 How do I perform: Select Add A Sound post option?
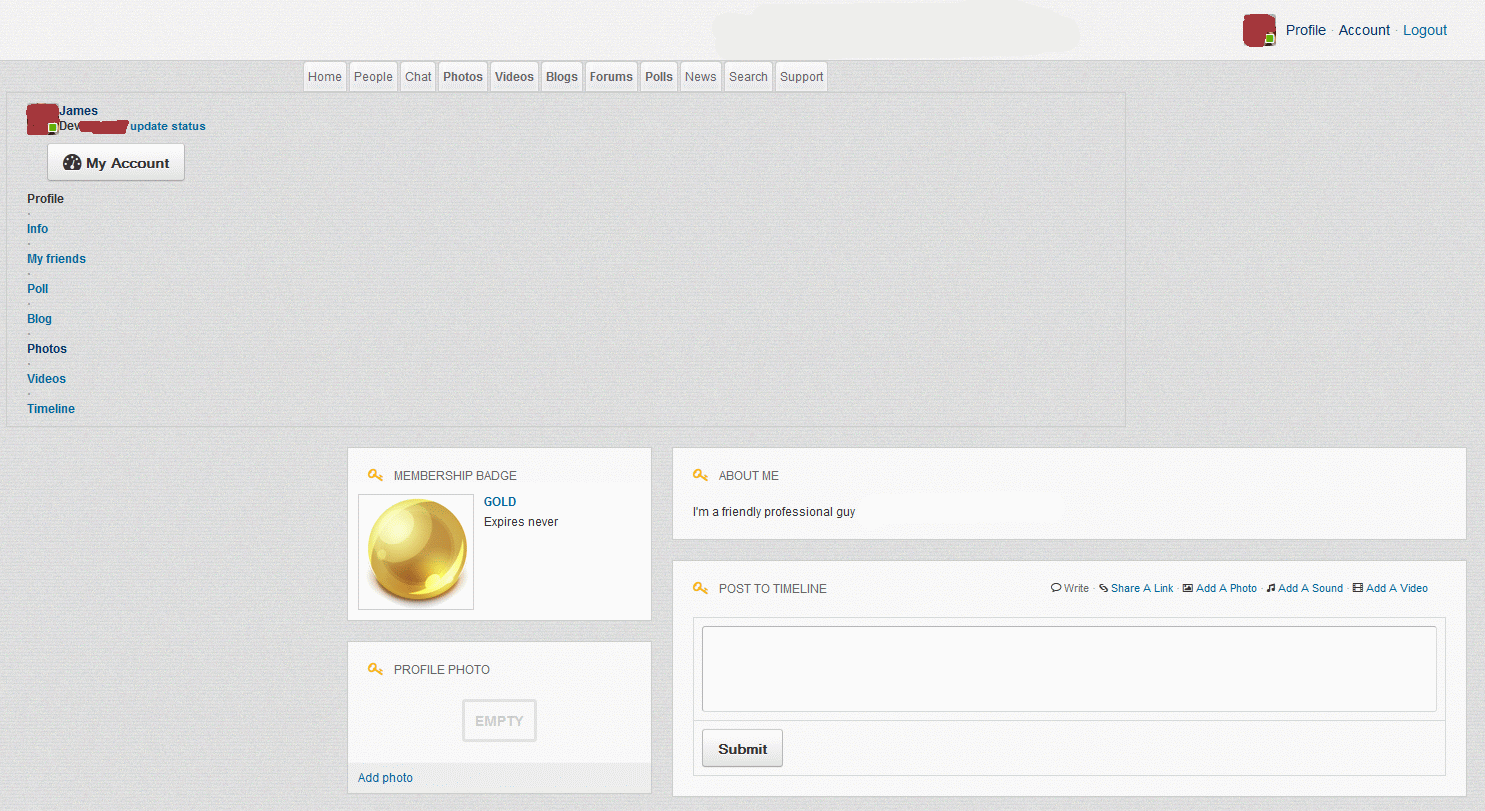1305,588
